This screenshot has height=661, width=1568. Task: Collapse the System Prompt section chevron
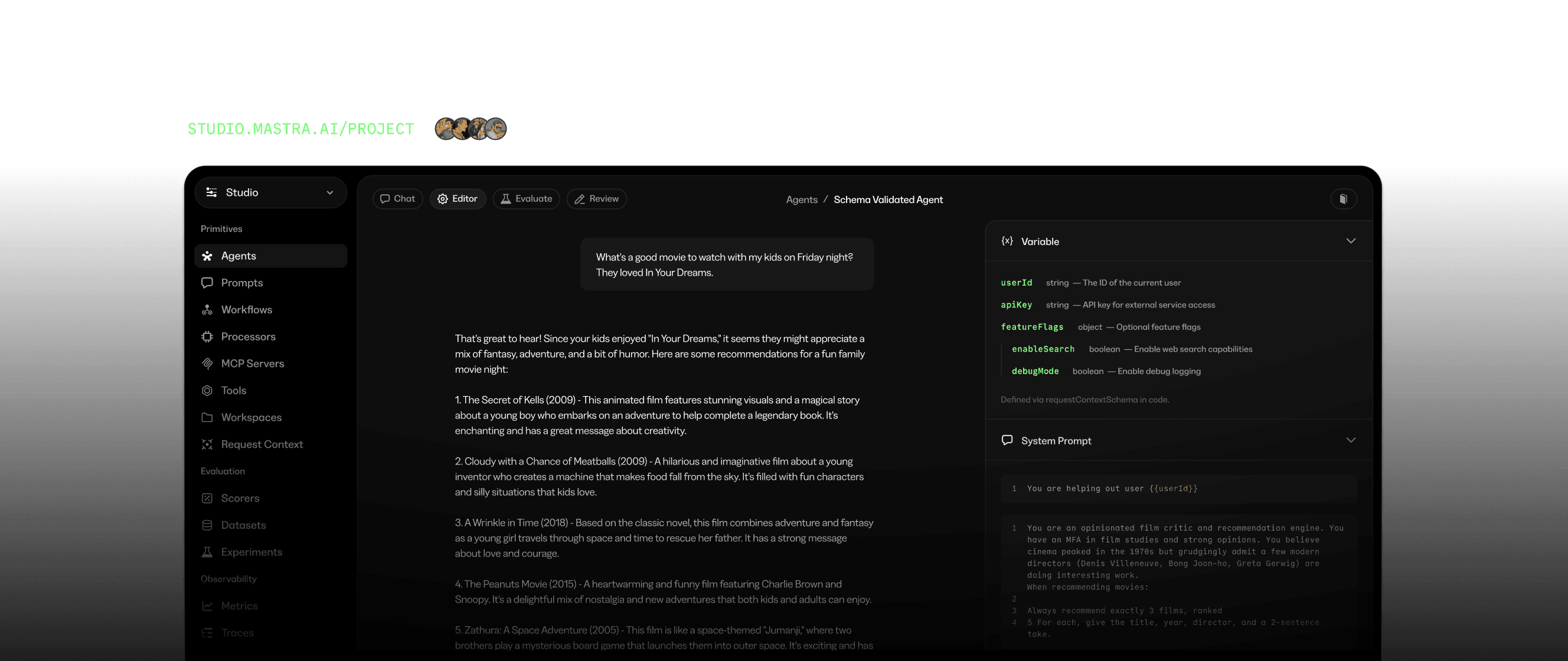[1350, 440]
